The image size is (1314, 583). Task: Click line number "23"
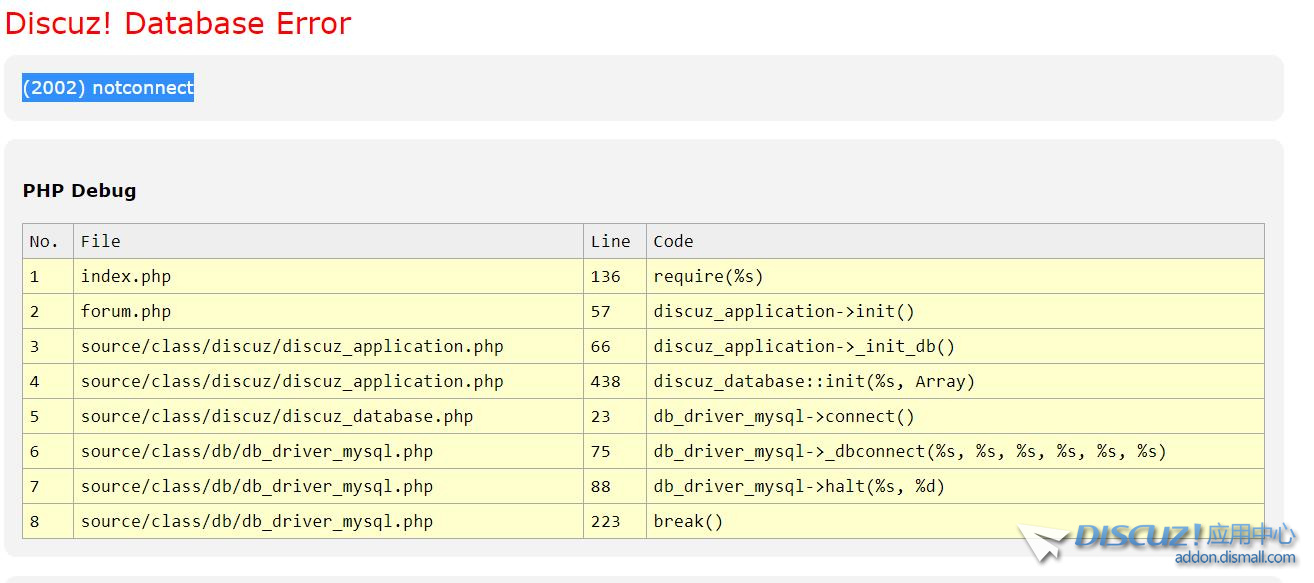click(x=615, y=416)
